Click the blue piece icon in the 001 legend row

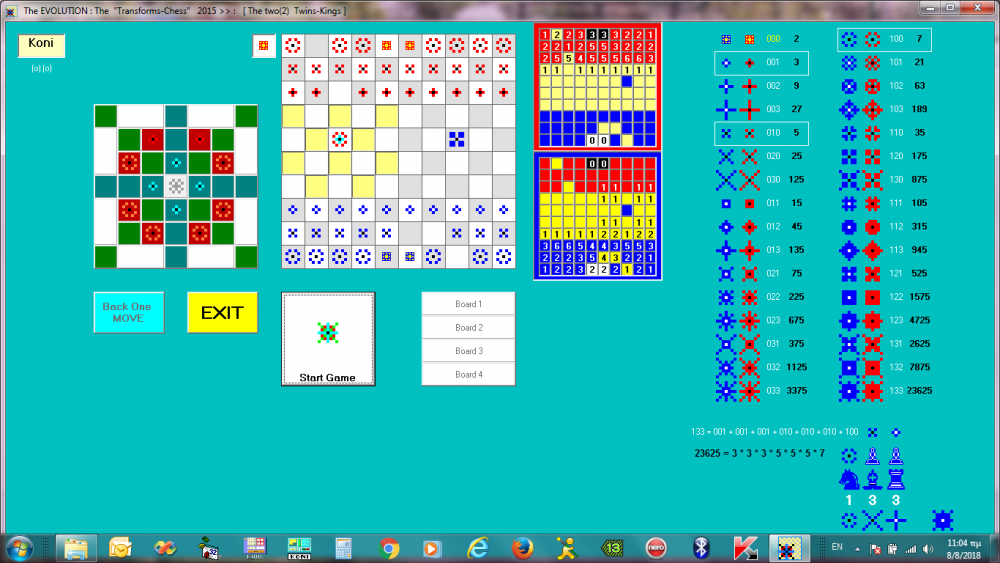coord(726,62)
